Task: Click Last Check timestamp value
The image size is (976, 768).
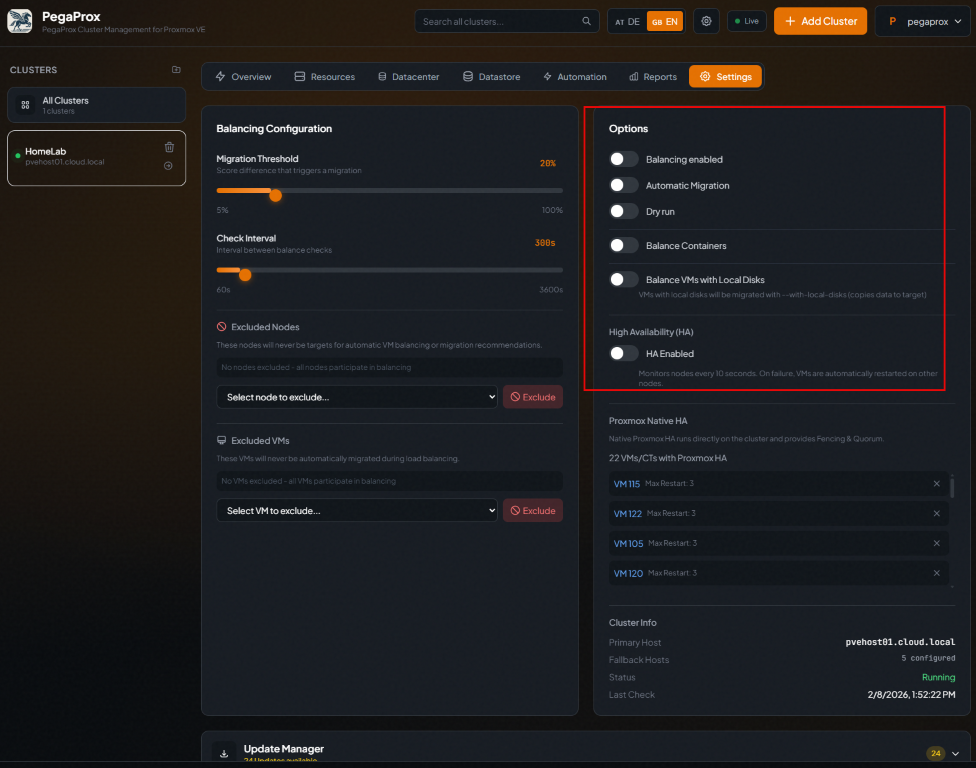Action: pyautogui.click(x=911, y=695)
